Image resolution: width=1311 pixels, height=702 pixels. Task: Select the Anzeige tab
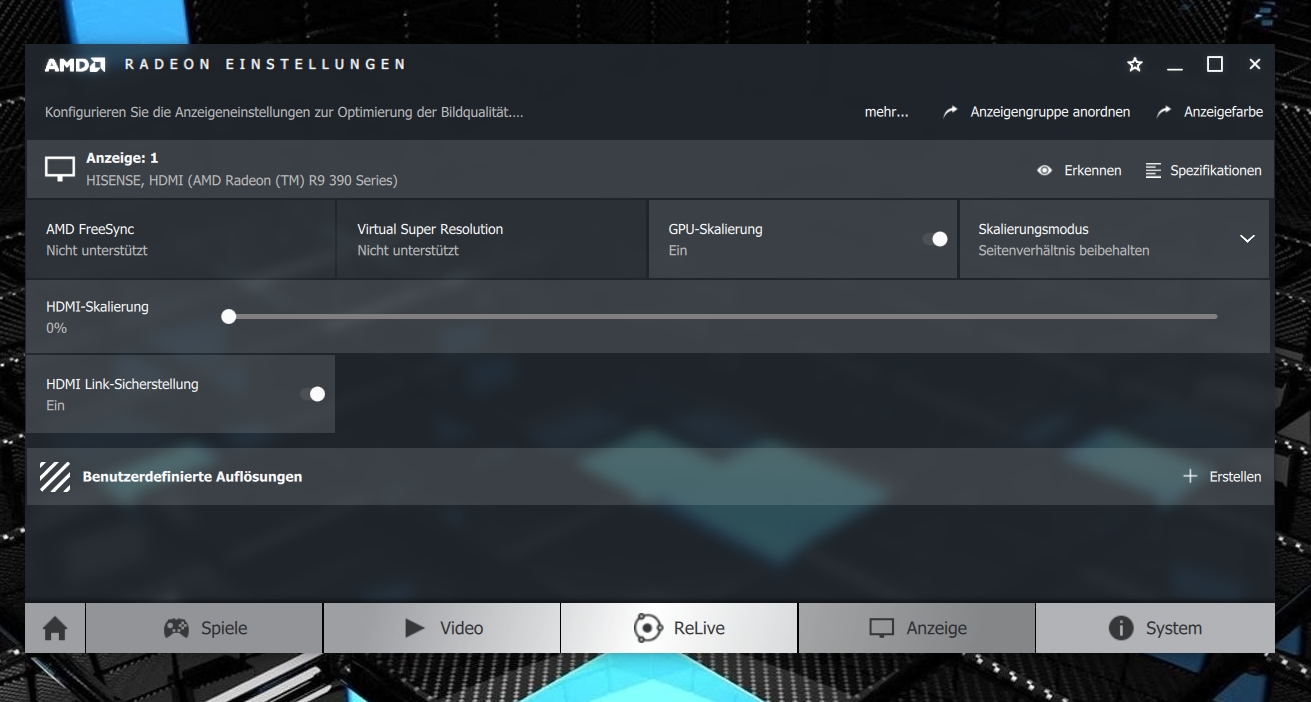pyautogui.click(x=917, y=628)
